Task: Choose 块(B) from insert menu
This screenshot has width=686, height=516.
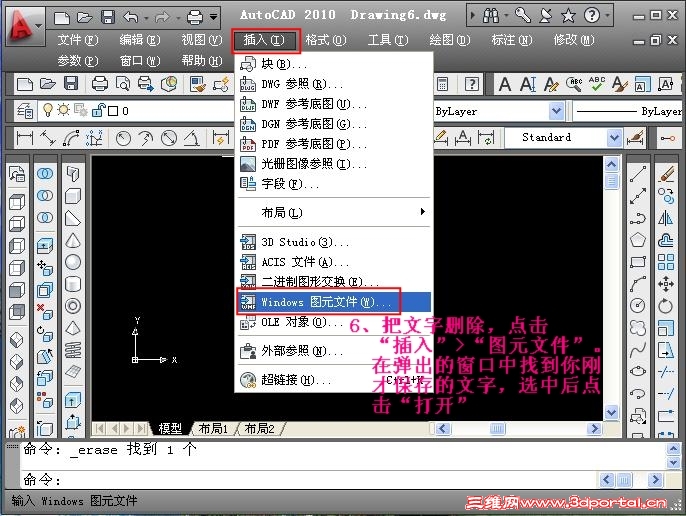Action: tap(334, 64)
